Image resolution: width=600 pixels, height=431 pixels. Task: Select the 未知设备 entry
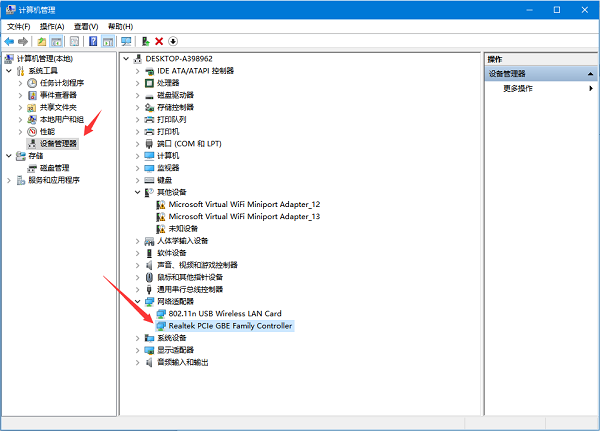(x=183, y=229)
